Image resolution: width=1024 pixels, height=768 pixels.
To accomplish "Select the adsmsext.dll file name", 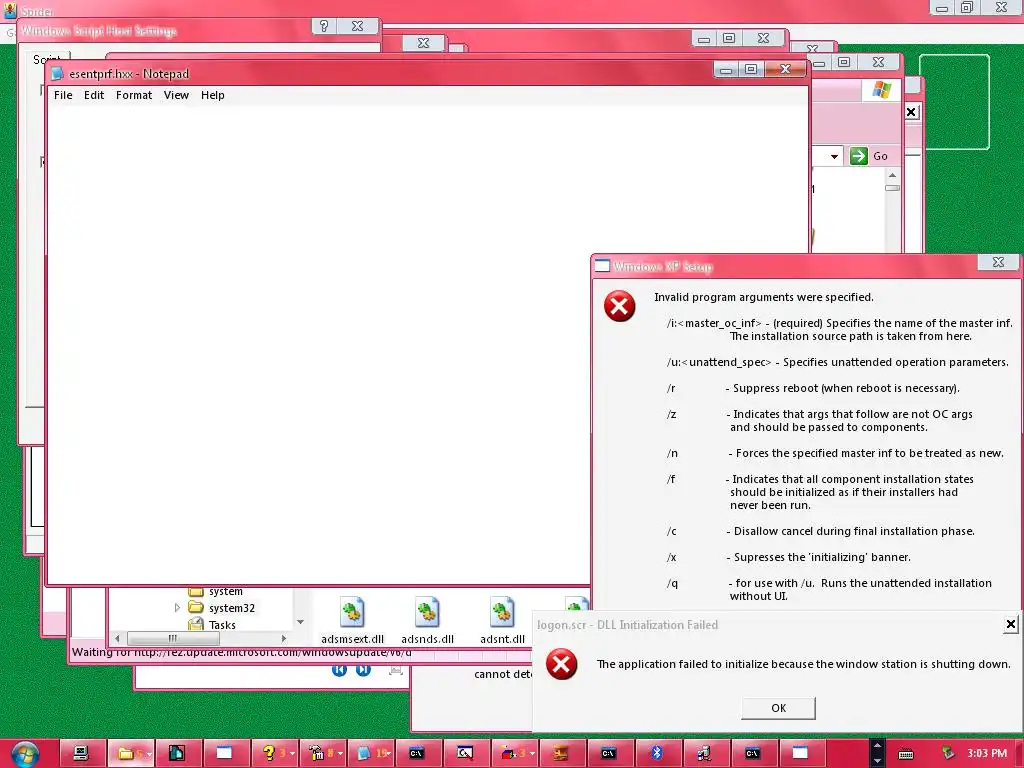I will 352,639.
